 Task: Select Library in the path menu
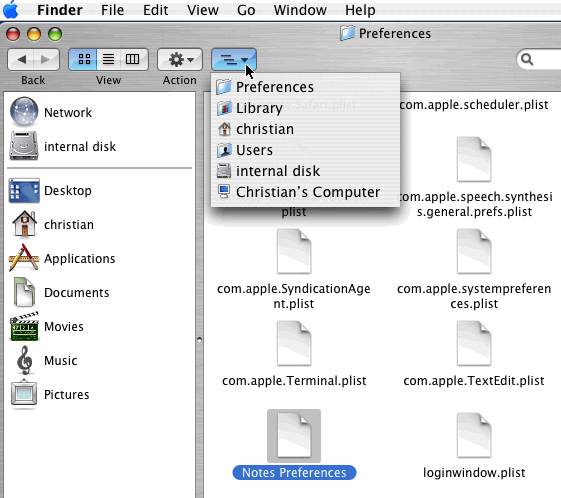(306, 108)
